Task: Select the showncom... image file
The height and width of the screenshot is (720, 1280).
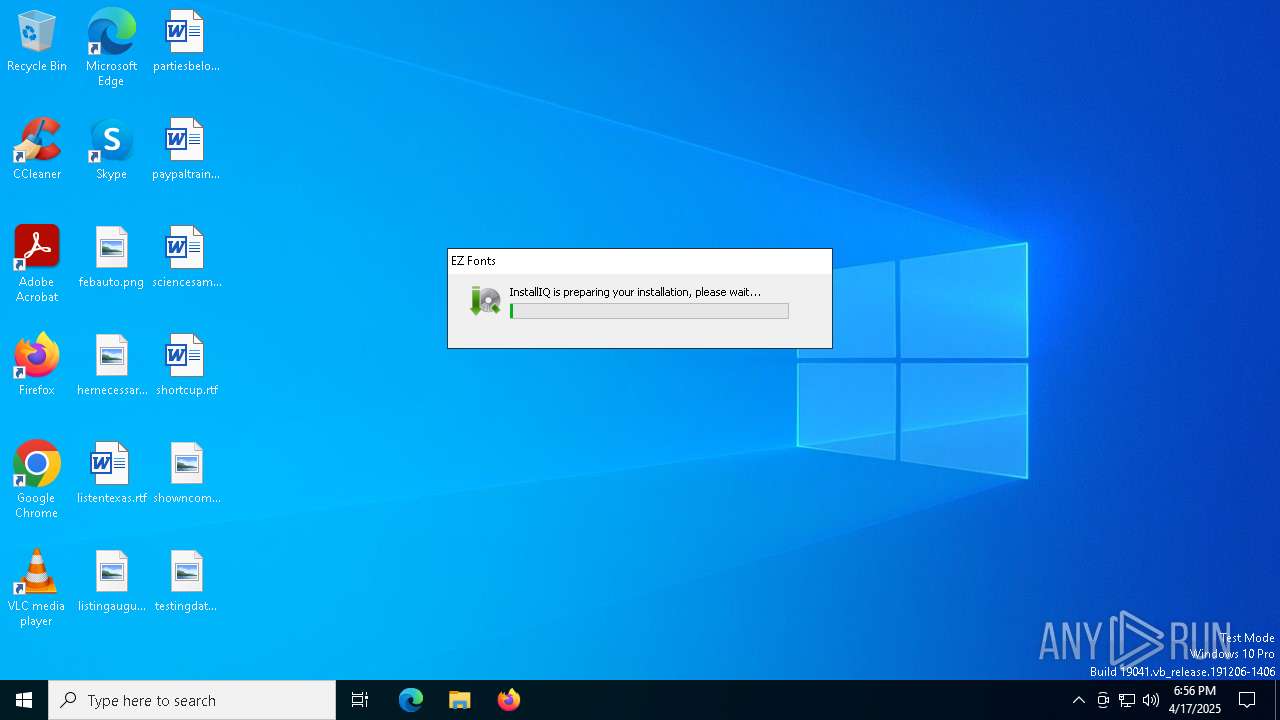Action: 186,473
